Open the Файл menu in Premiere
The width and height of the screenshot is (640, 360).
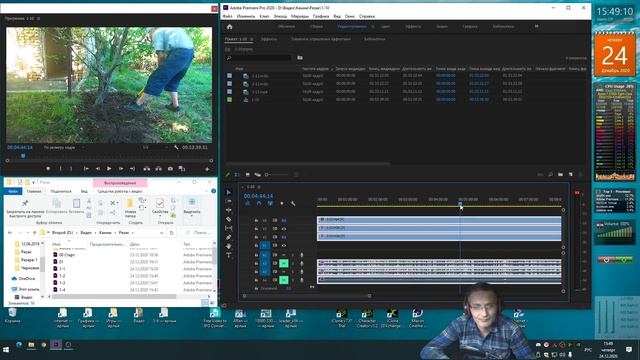click(227, 16)
